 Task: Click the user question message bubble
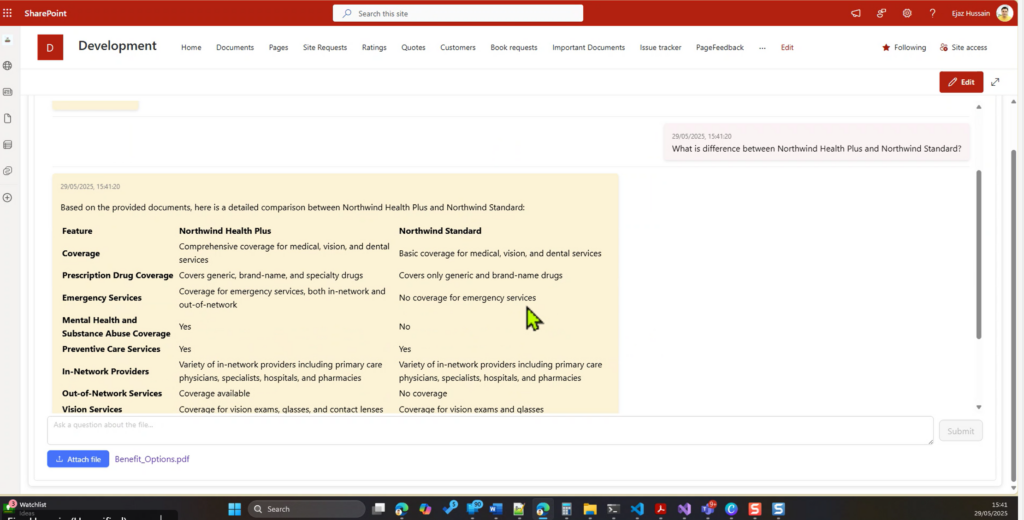pyautogui.click(x=816, y=142)
